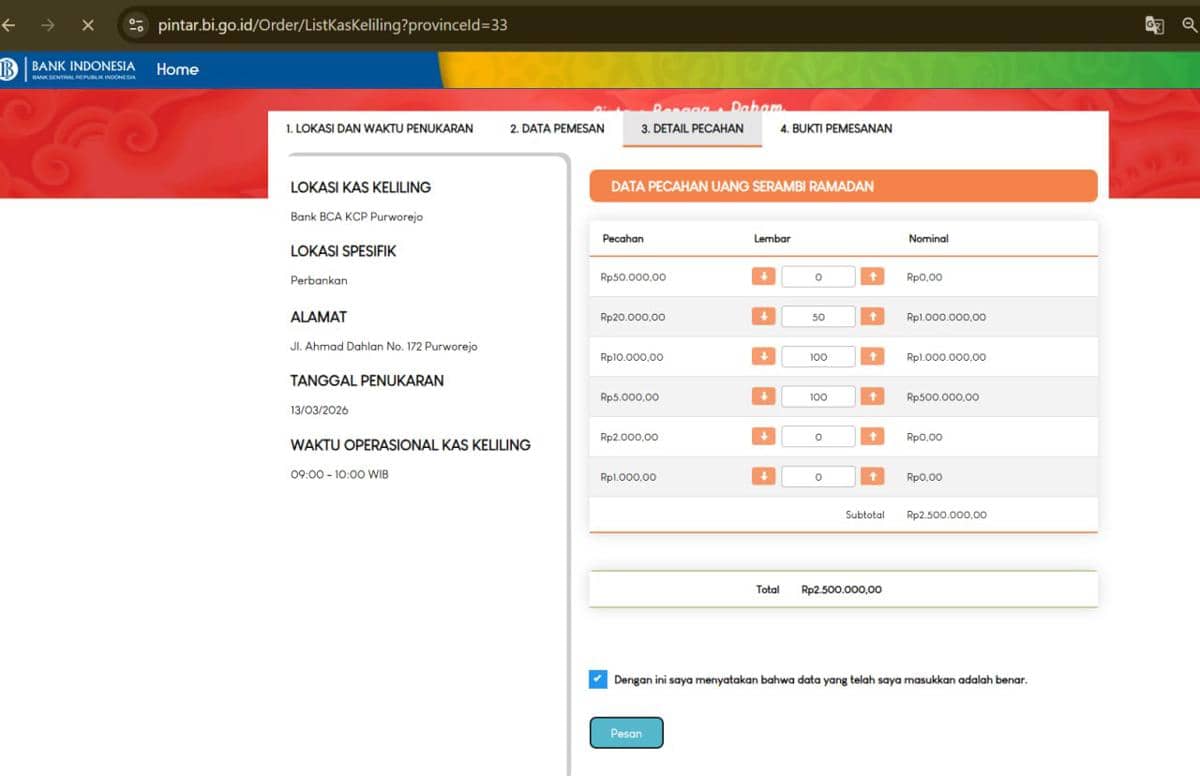The width and height of the screenshot is (1200, 776).
Task: Stop page loading with the X icon
Action: [87, 25]
